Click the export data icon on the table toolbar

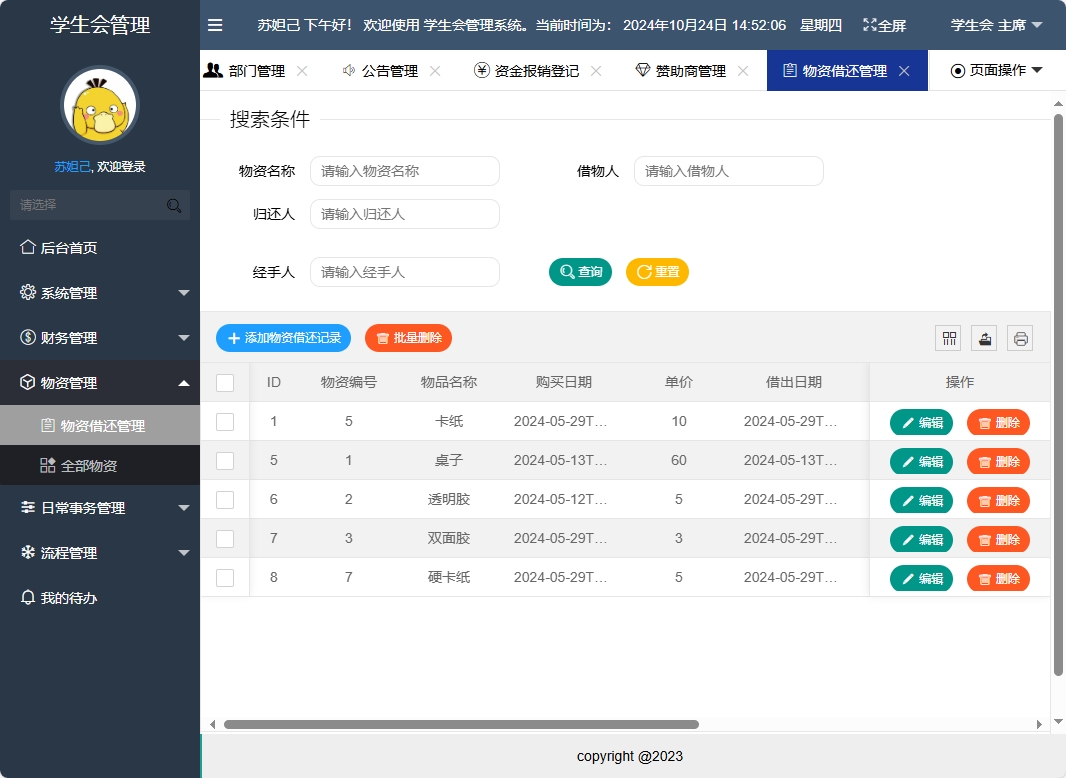[983, 338]
